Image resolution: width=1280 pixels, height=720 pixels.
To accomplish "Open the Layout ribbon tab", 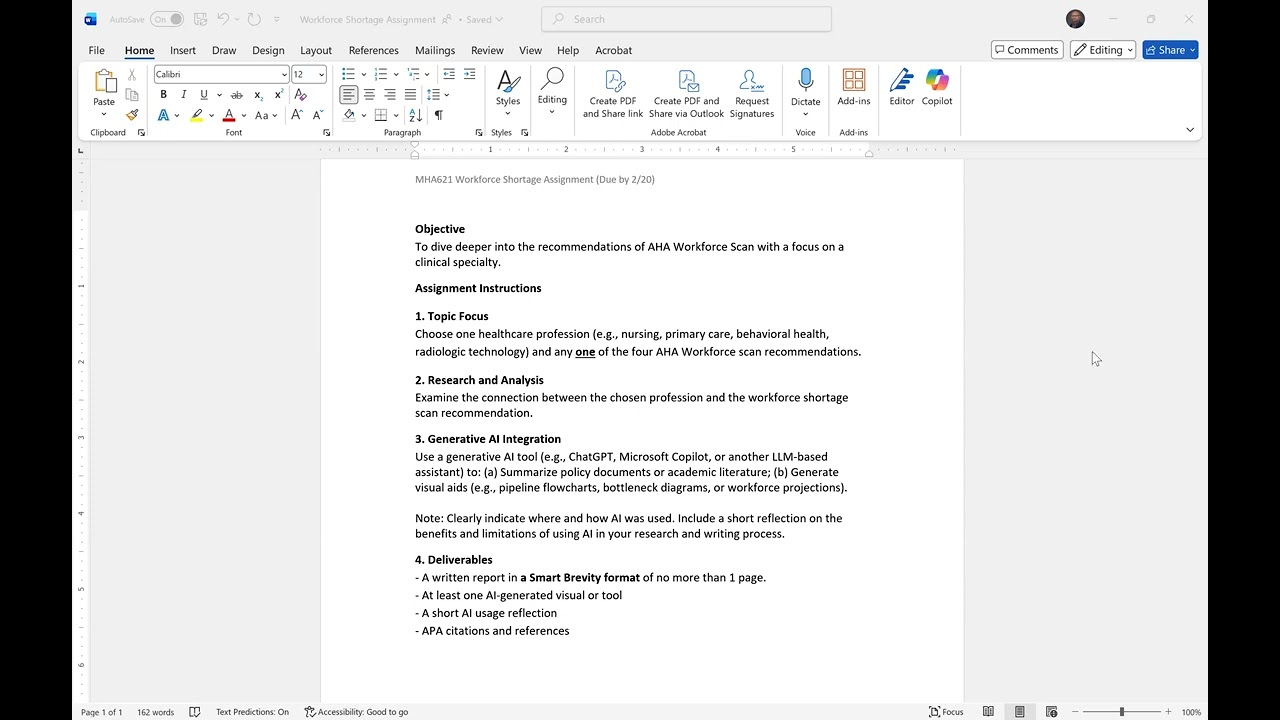I will [x=316, y=50].
